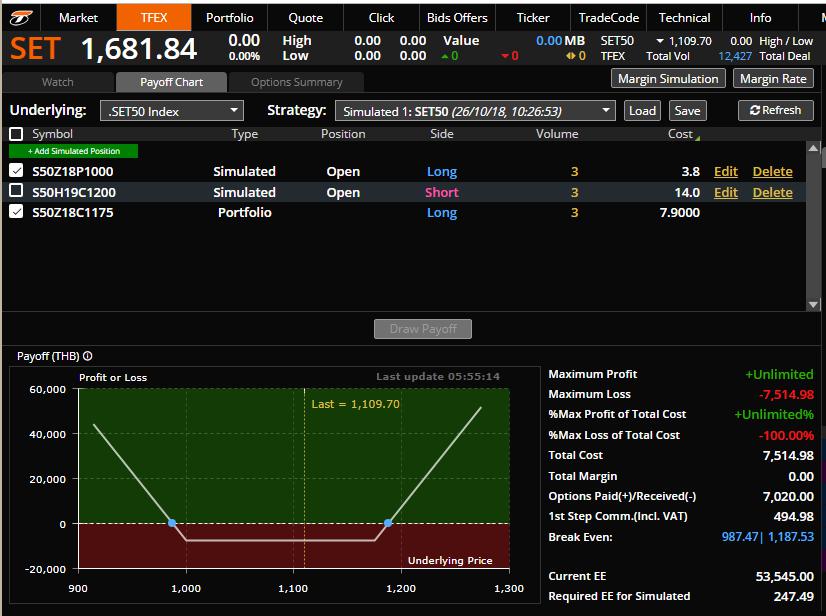Open Margin Simulation

point(668,79)
